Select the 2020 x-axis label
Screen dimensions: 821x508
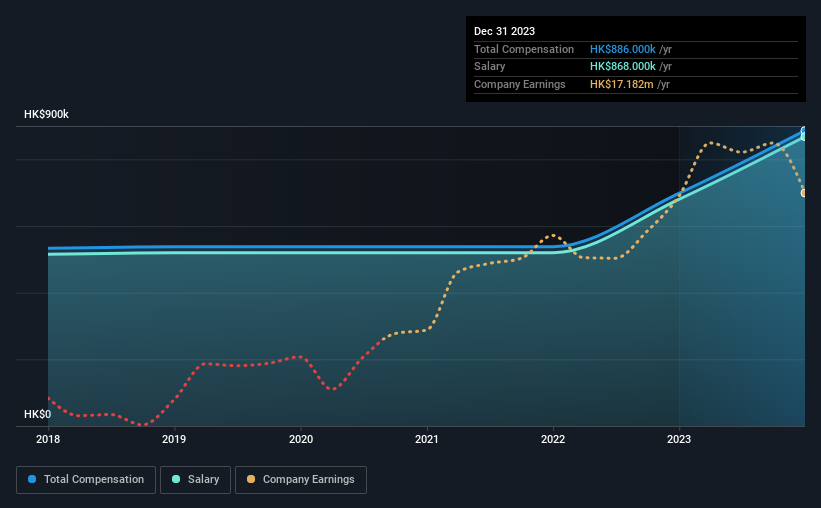pyautogui.click(x=301, y=439)
